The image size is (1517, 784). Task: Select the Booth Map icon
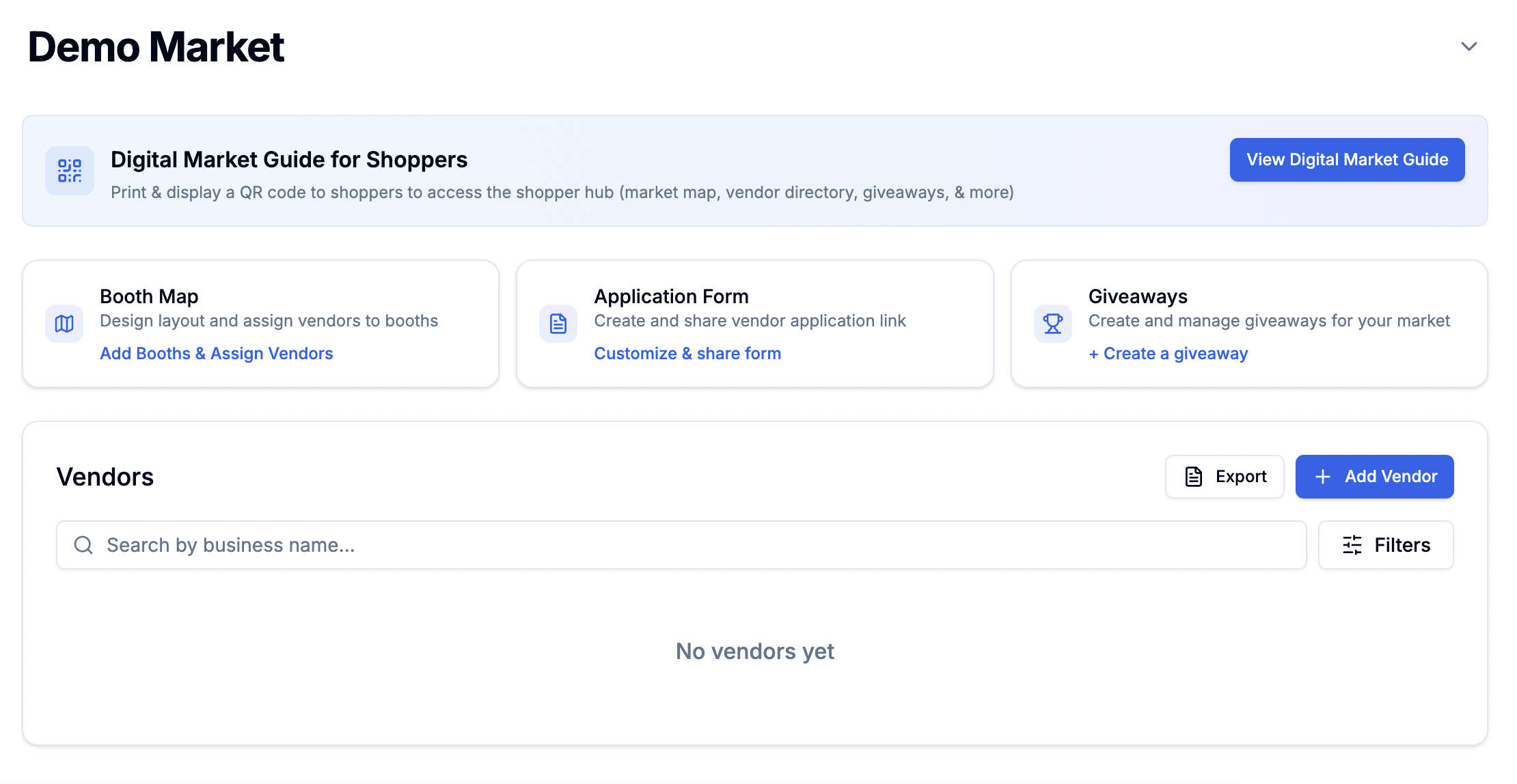point(64,323)
